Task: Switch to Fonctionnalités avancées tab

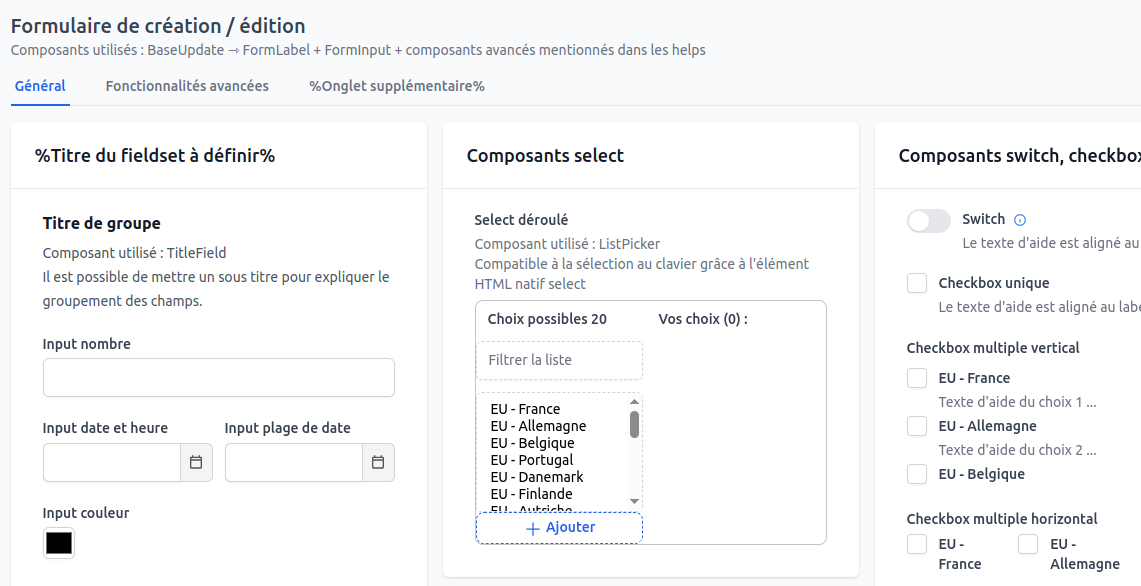Action: pyautogui.click(x=187, y=86)
